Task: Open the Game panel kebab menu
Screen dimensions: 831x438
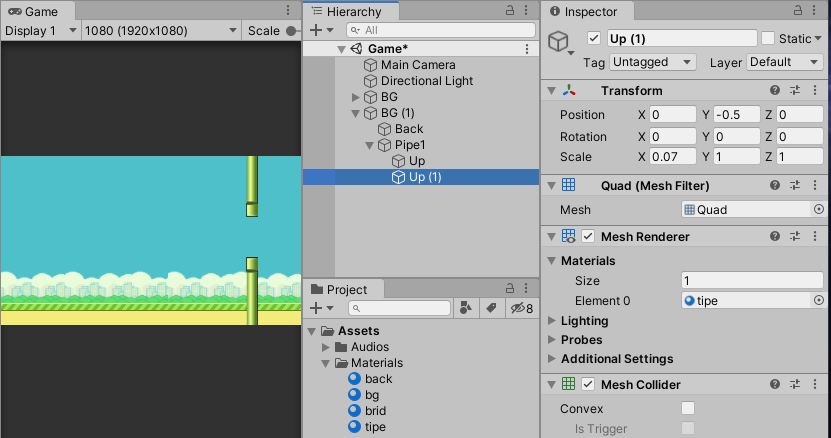Action: click(x=288, y=11)
